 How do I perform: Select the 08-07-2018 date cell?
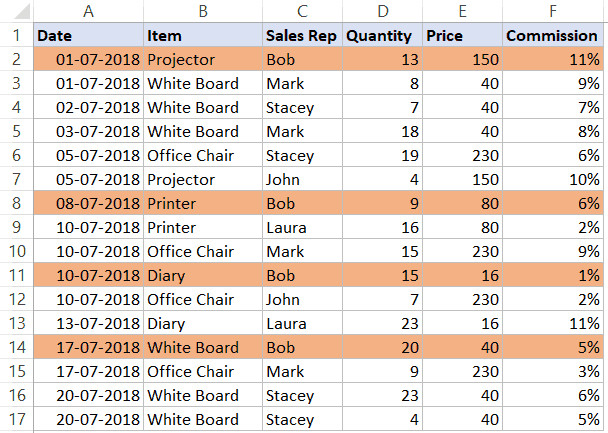coord(88,204)
